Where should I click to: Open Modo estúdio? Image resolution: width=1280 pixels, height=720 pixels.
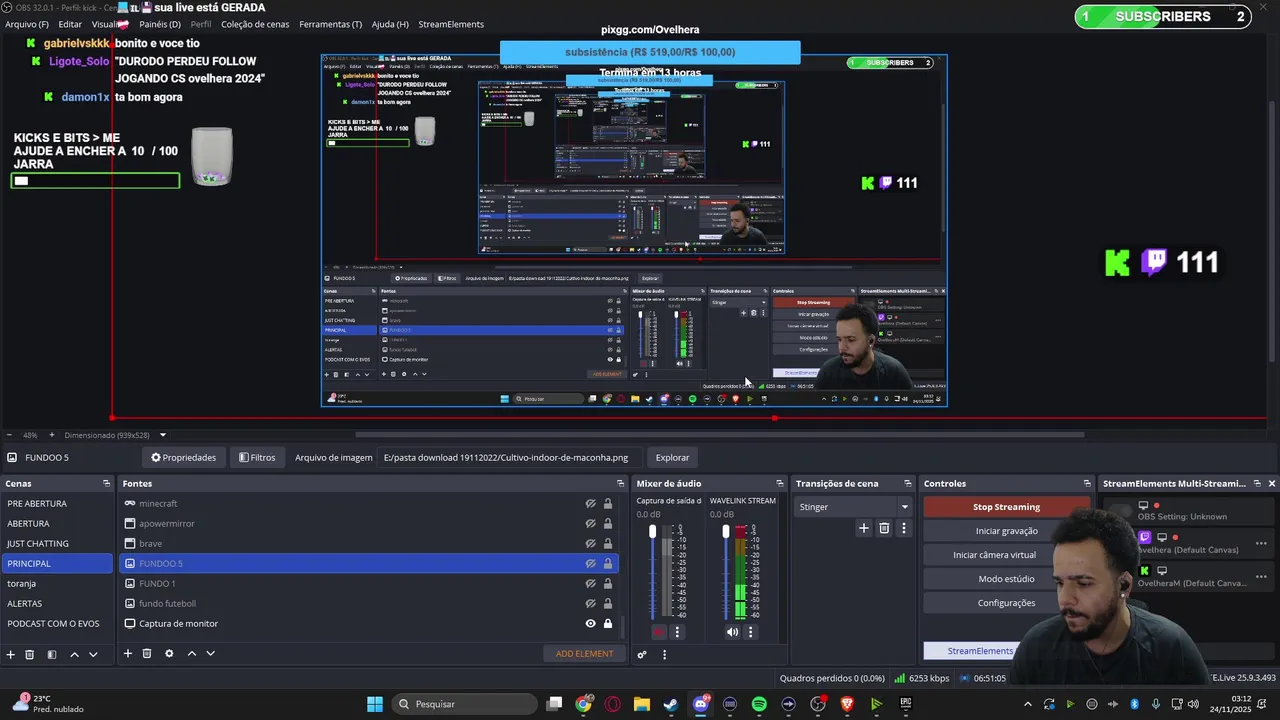click(x=1006, y=579)
